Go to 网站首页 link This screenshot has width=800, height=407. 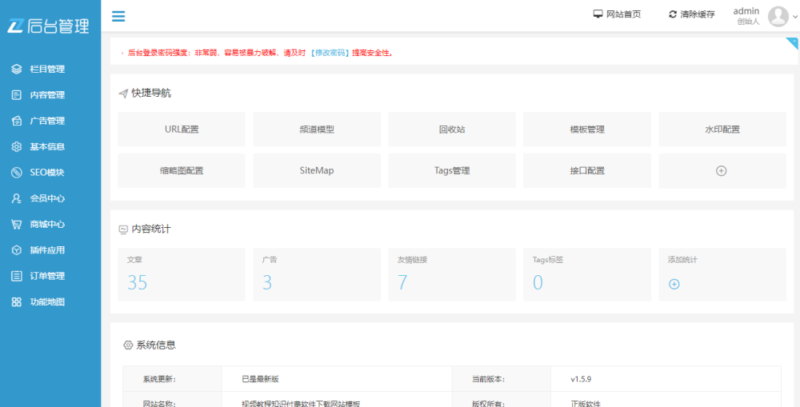(623, 14)
